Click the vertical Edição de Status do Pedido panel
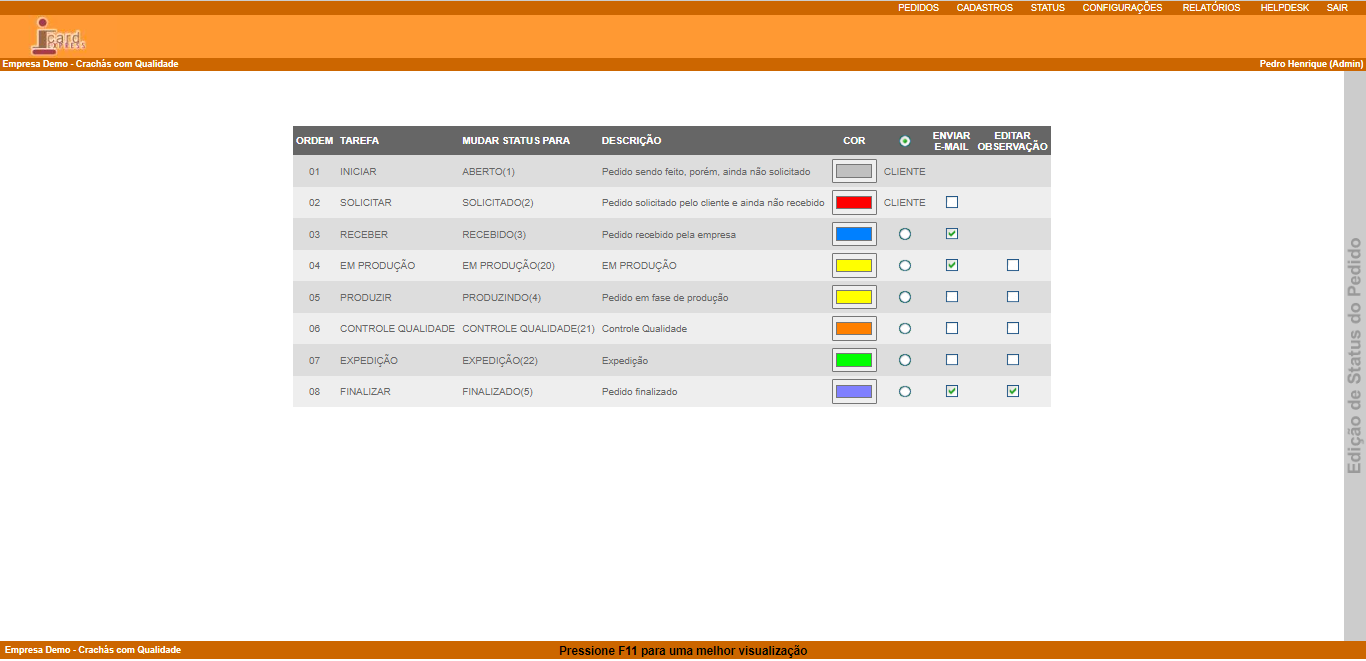The image size is (1366, 661). click(x=1355, y=355)
